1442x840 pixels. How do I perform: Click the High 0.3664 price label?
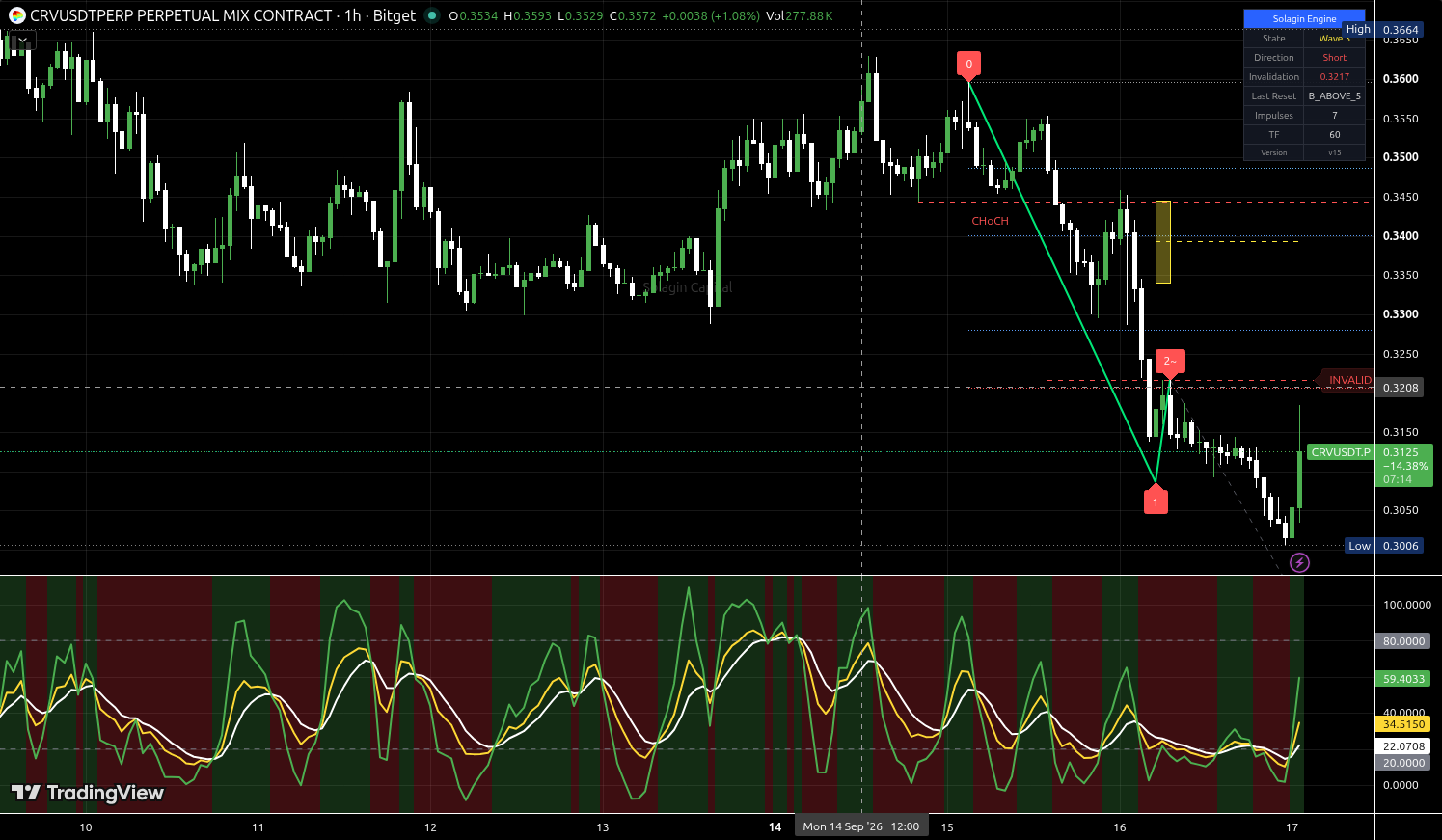click(x=1383, y=30)
